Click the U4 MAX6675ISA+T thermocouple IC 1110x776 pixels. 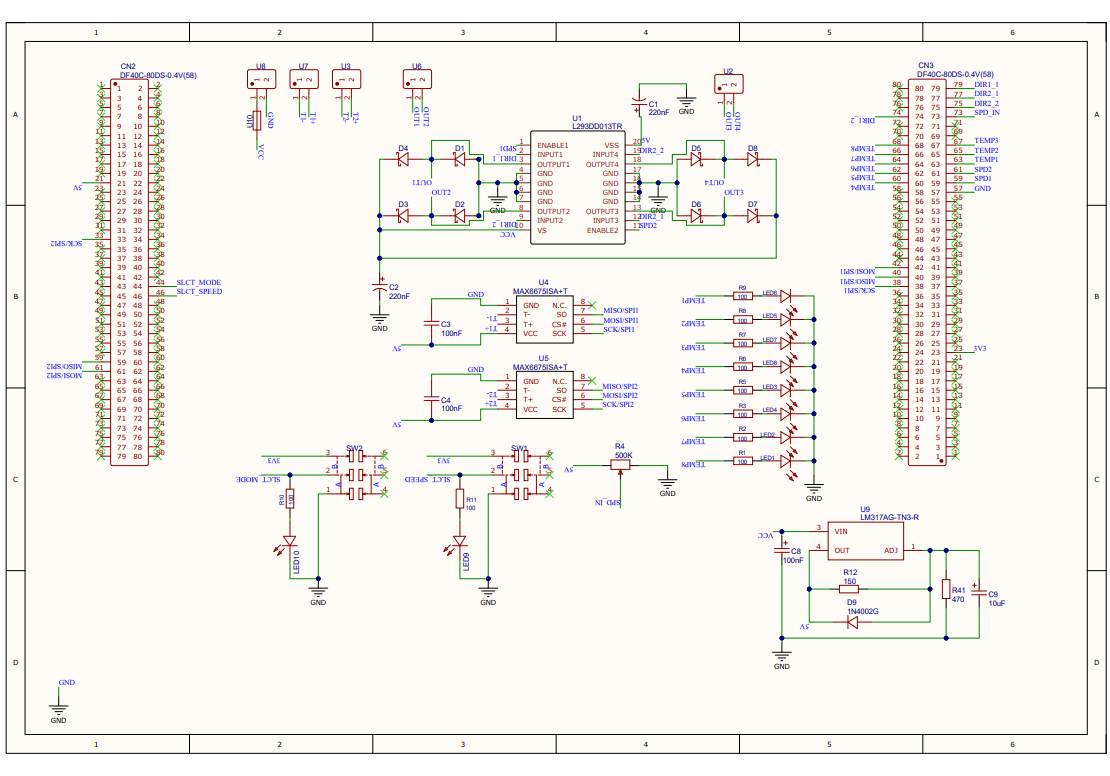pyautogui.click(x=546, y=317)
